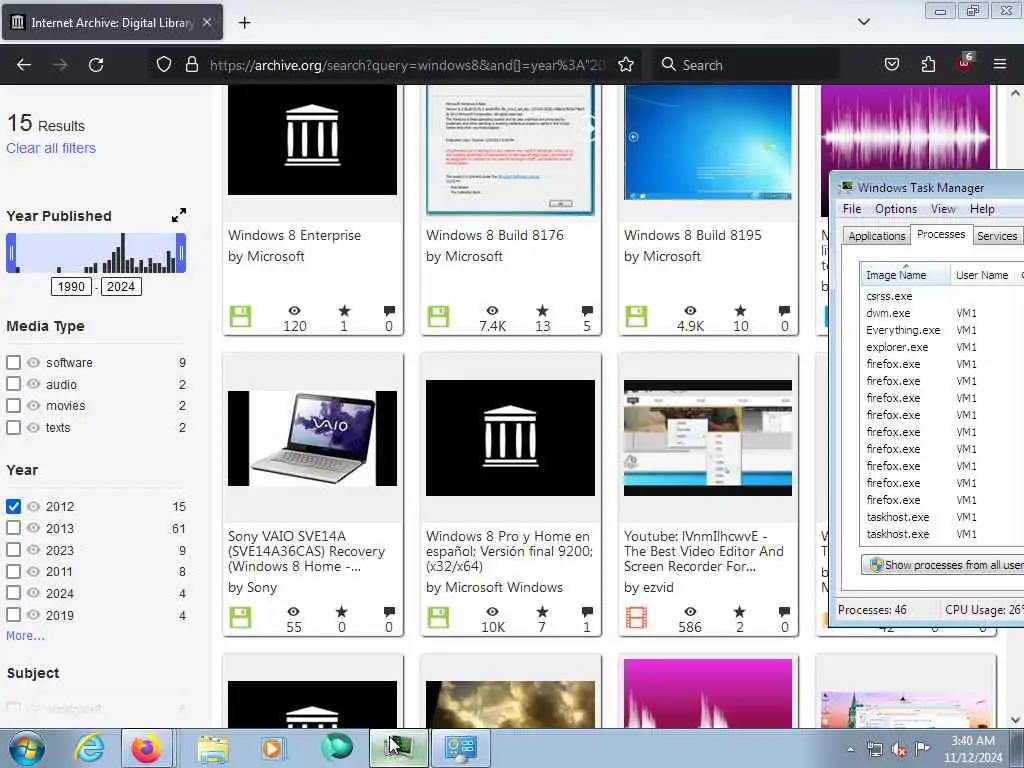Select Task Manager Processes tab
Image resolution: width=1024 pixels, height=768 pixels.
click(x=940, y=234)
